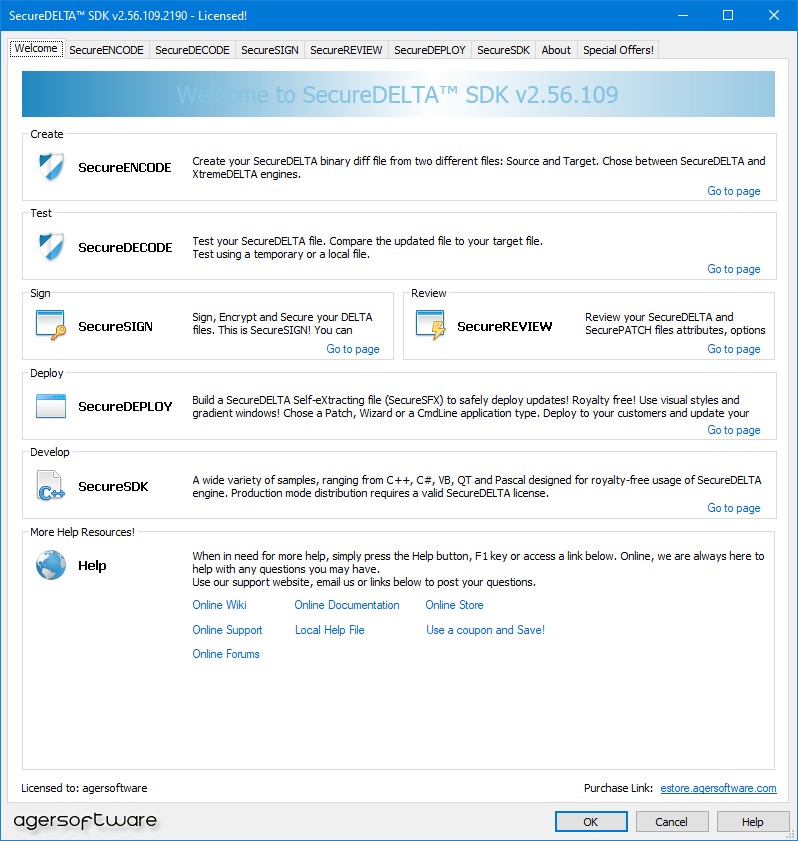Follow Go to page link under Develop
The height and width of the screenshot is (841, 798).
[734, 507]
